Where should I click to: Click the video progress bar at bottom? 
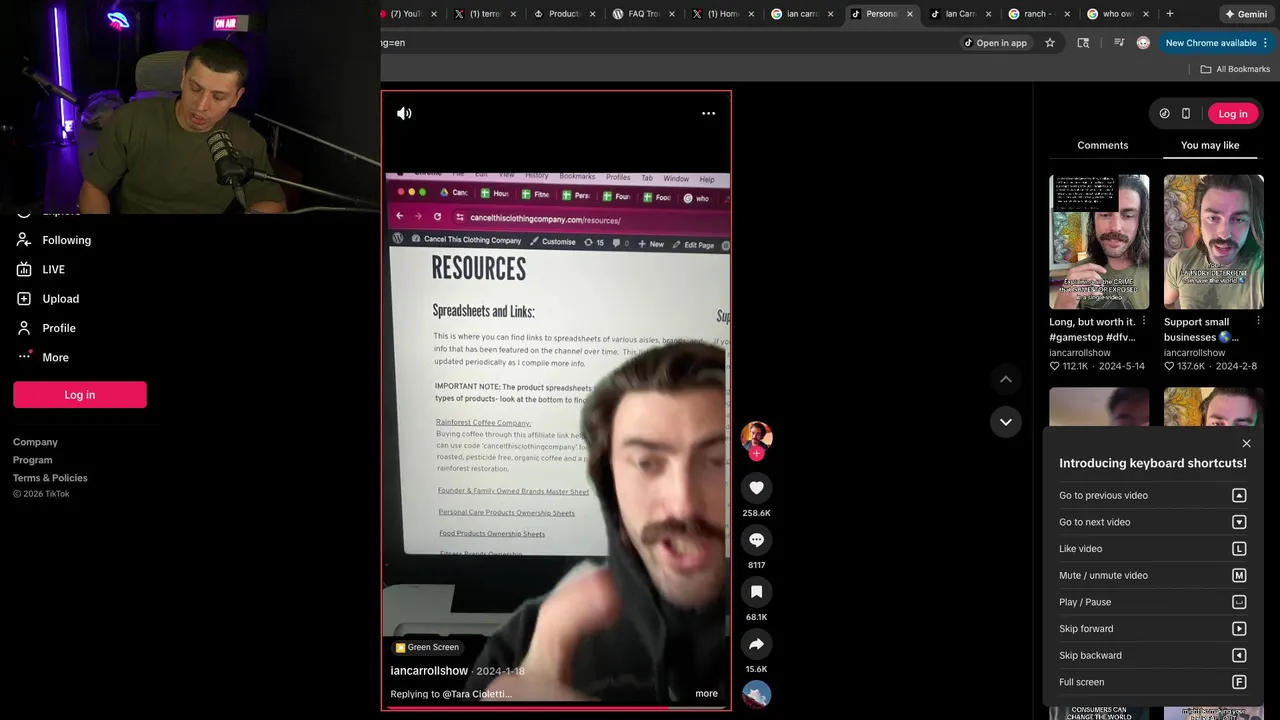[556, 708]
